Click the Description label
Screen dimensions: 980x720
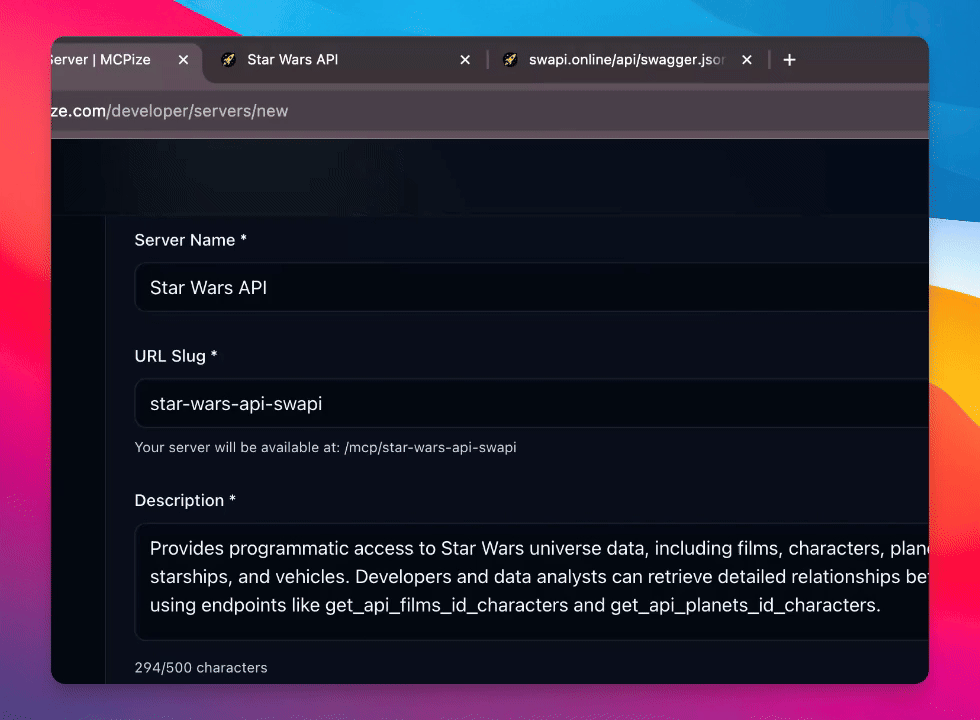pyautogui.click(x=185, y=501)
